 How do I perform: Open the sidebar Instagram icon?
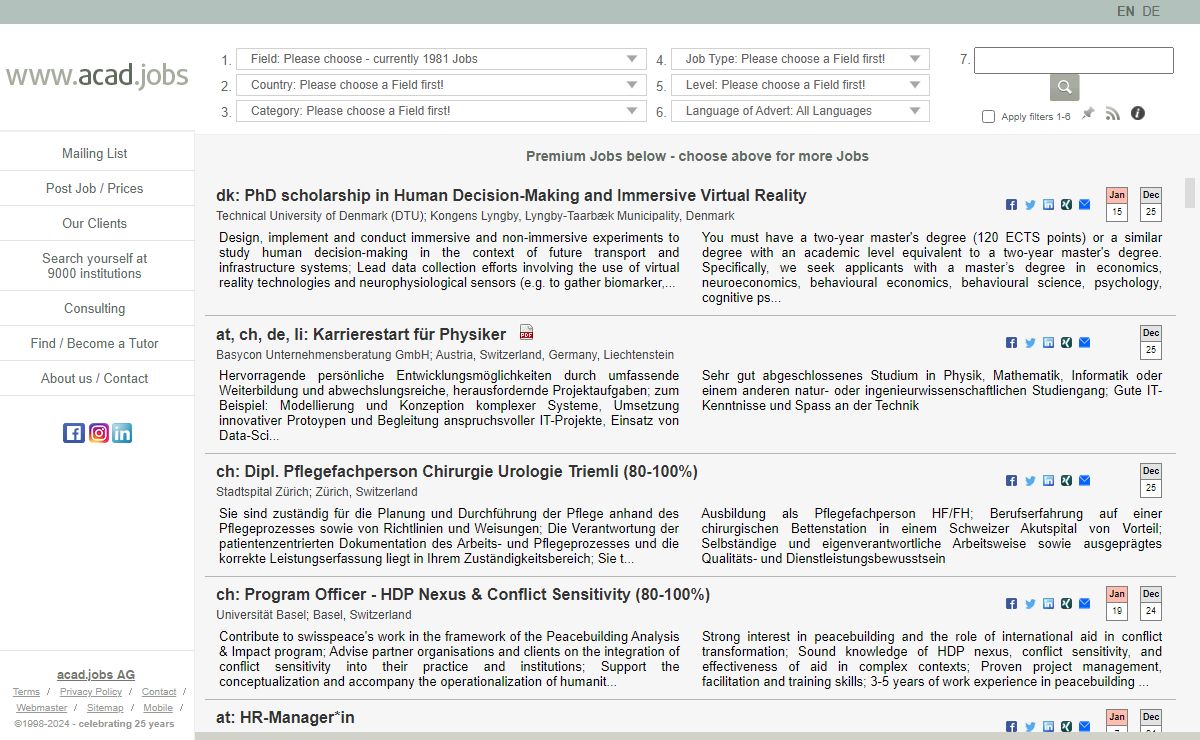tap(98, 433)
